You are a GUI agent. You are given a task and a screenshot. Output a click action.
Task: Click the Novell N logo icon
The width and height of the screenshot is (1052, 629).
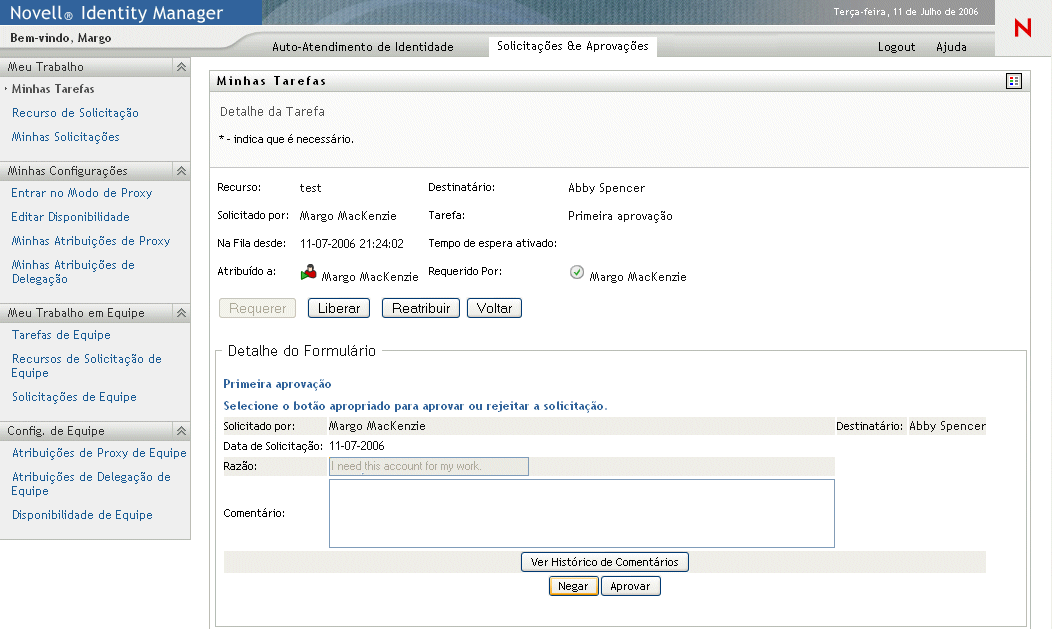(1022, 28)
